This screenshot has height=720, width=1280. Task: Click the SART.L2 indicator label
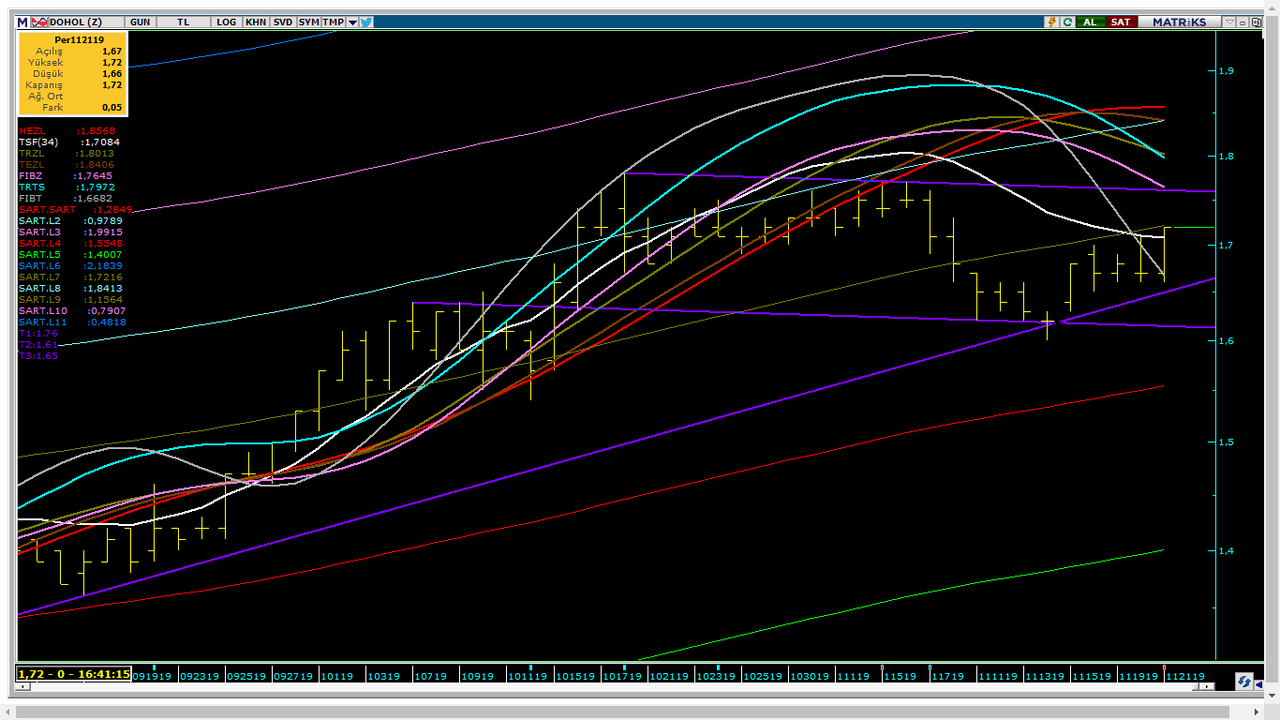point(40,221)
